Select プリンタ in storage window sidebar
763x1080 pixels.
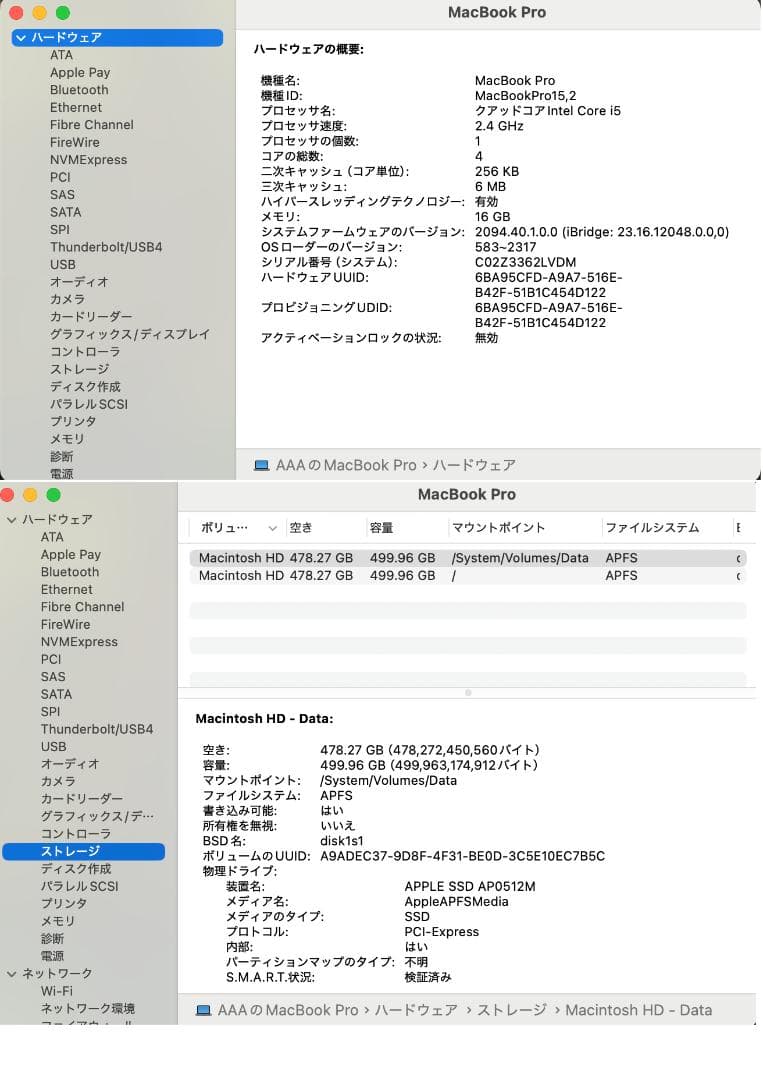coord(63,904)
